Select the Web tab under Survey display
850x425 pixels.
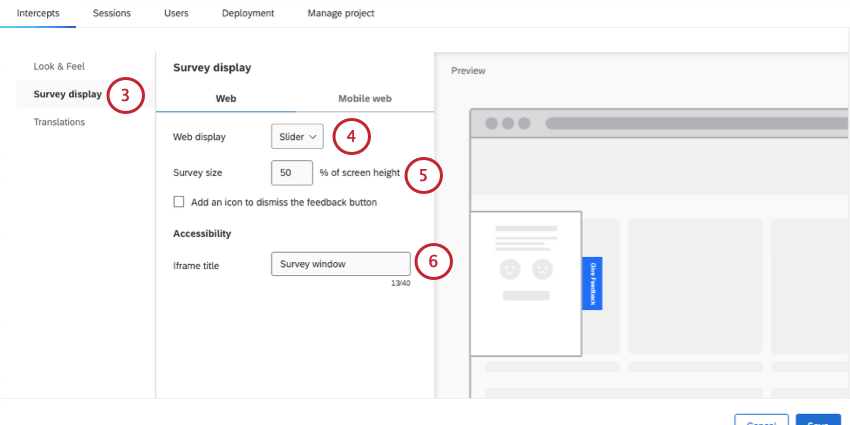point(226,98)
